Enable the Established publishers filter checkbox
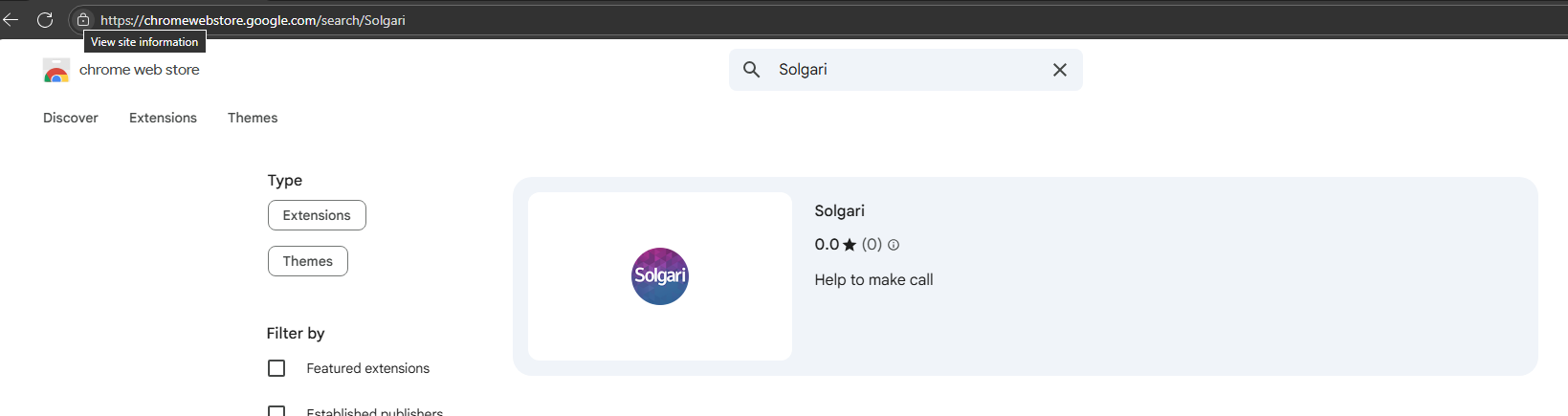This screenshot has height=416, width=1568. 276,411
